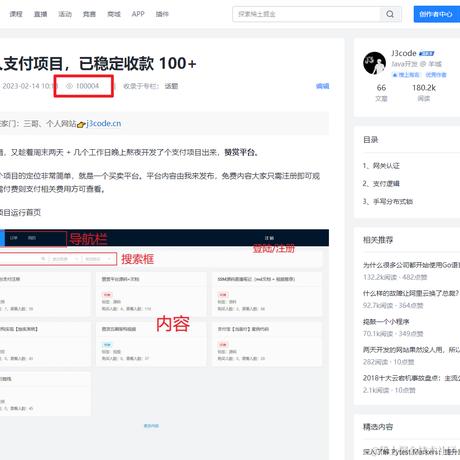Click the 相关推荐 sidebar heading
The width and height of the screenshot is (460, 460).
(378, 240)
